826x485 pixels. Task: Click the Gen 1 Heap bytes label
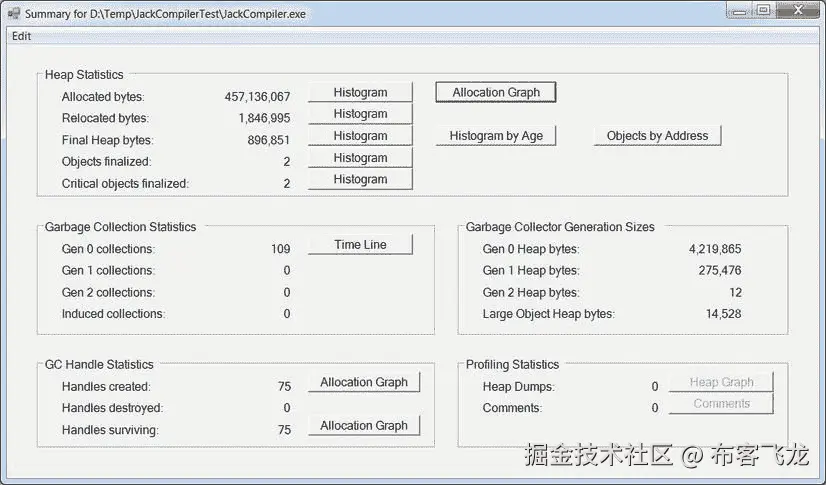(x=530, y=271)
